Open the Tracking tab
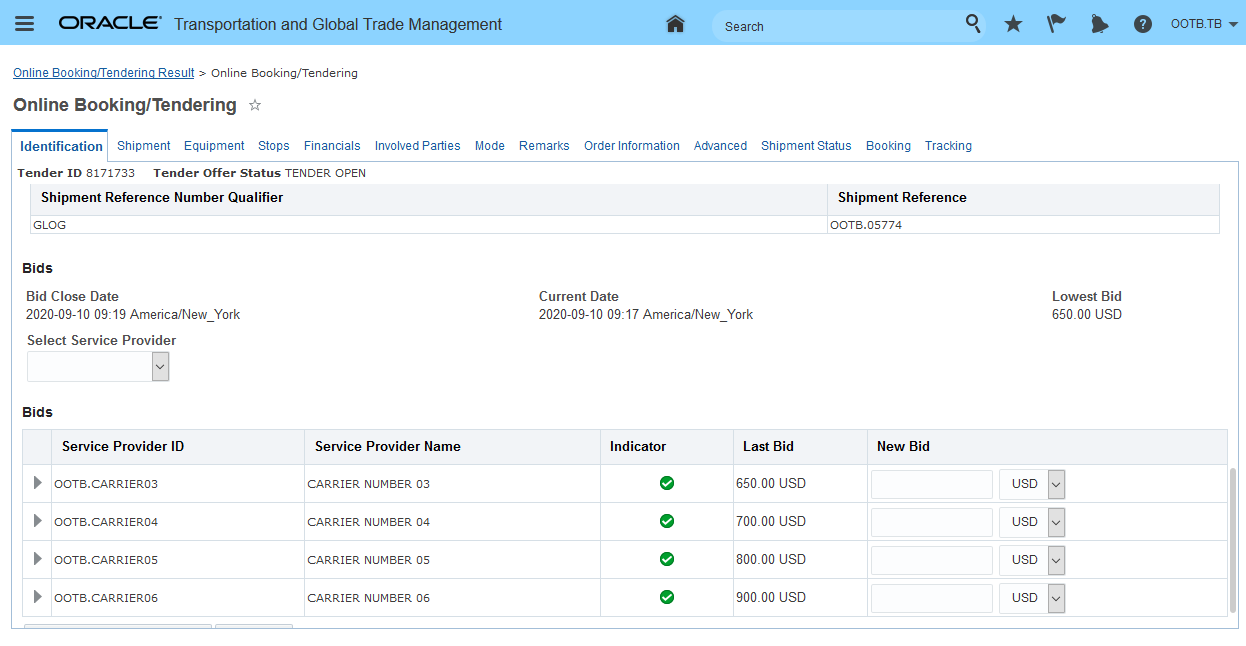Screen dimensions: 1246x646 (948, 146)
